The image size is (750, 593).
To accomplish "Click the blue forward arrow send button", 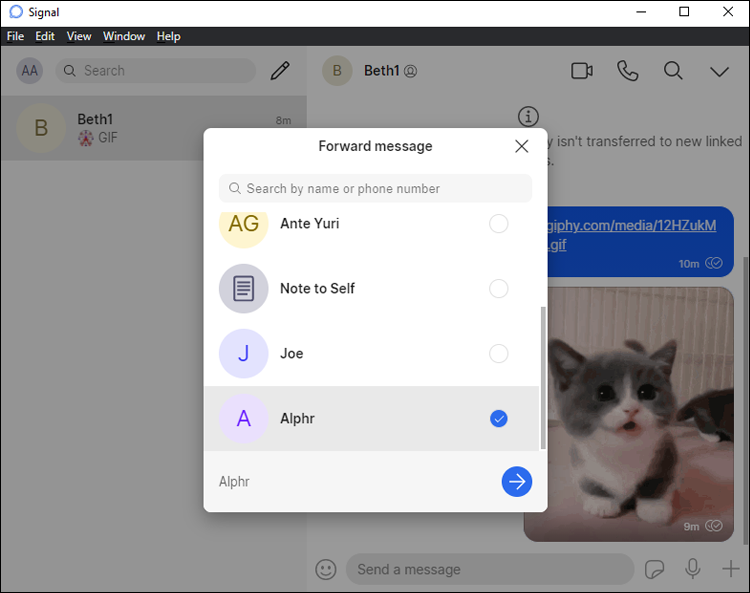I will pos(517,482).
